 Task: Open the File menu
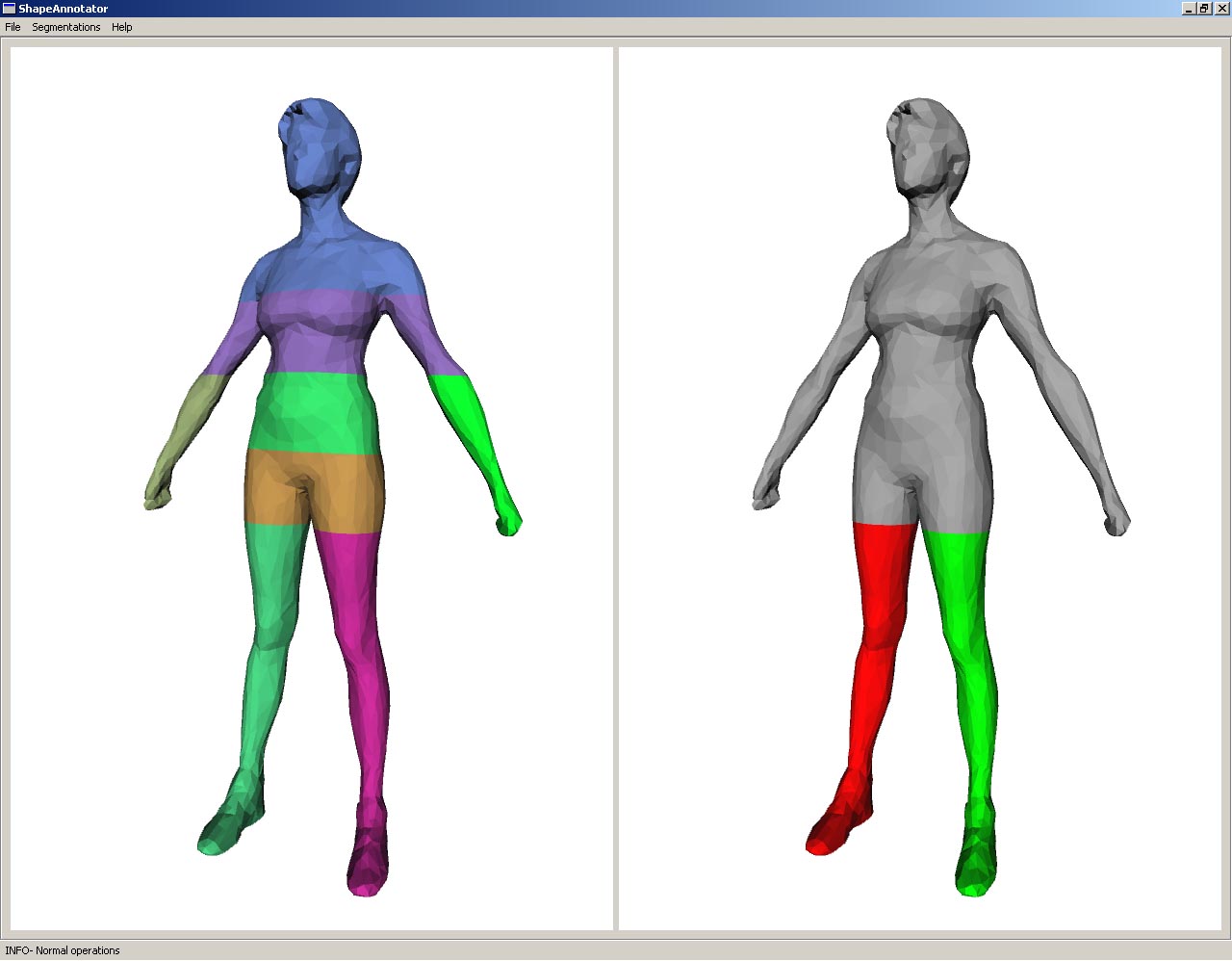[x=13, y=27]
